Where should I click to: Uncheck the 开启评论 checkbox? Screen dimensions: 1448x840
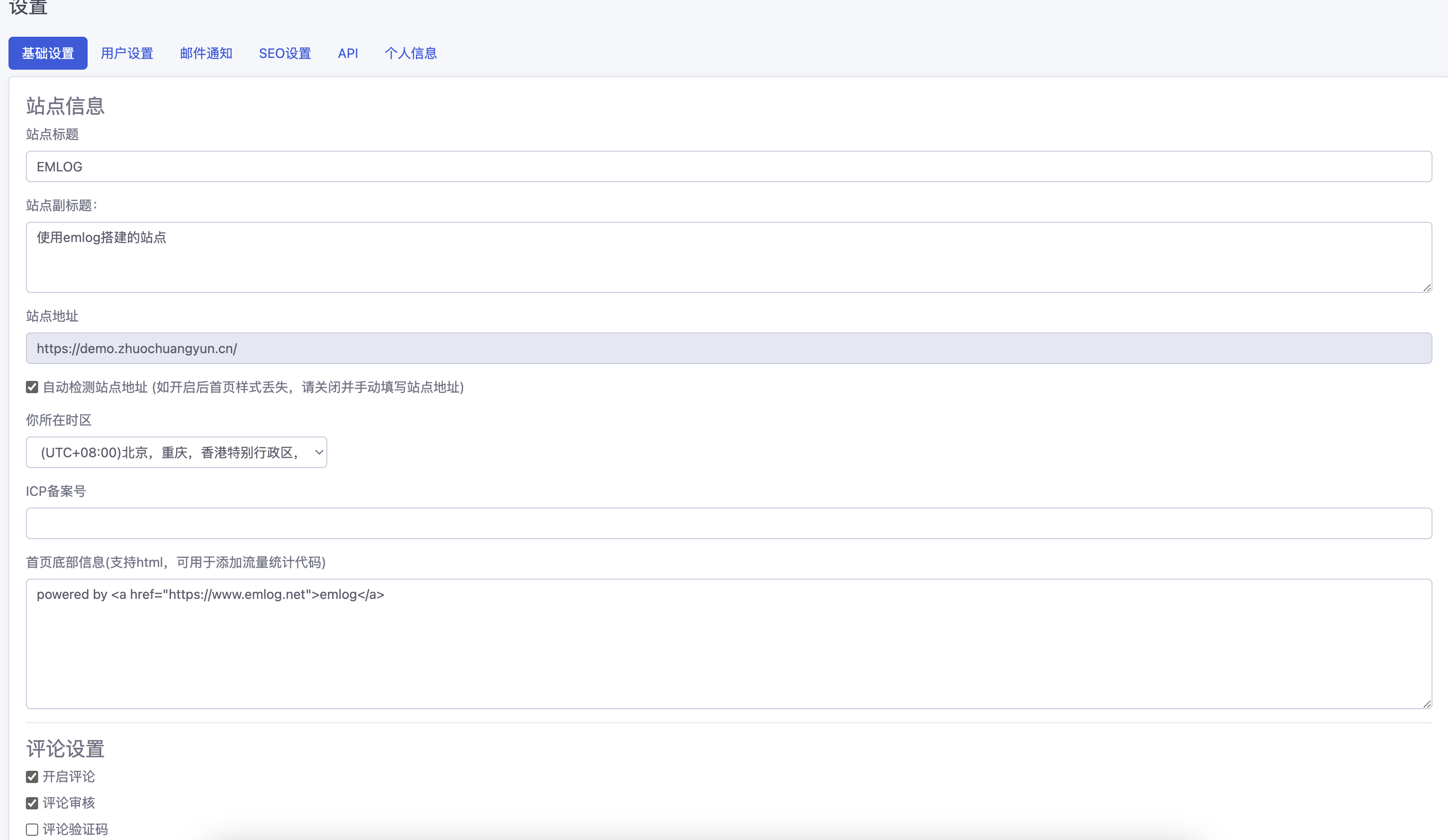pyautogui.click(x=32, y=777)
